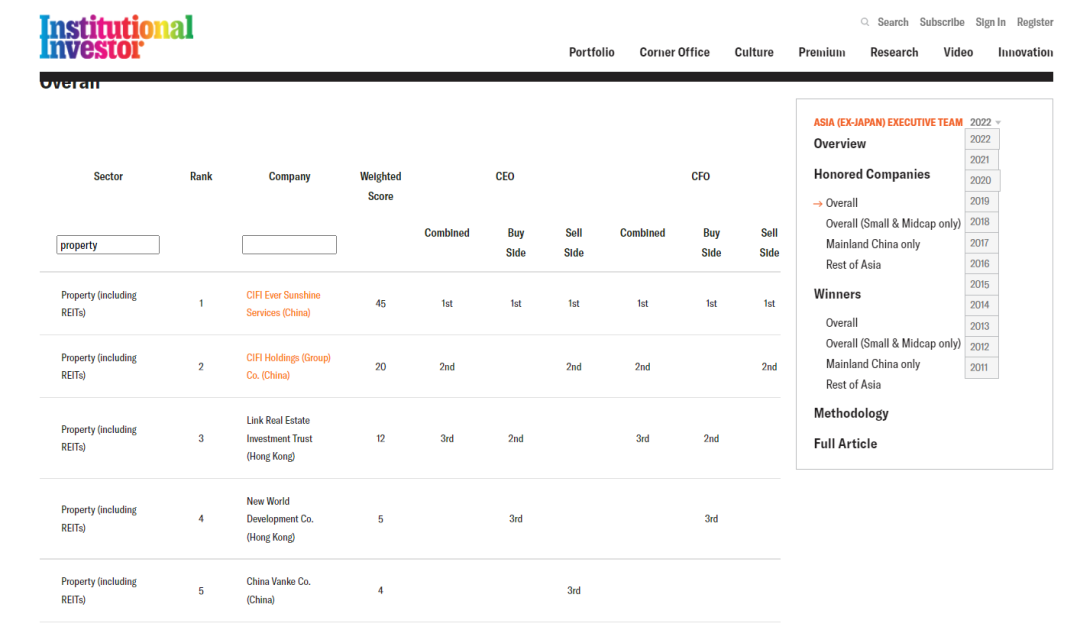
Task: Click weighted score 45 cell
Action: coord(380,304)
